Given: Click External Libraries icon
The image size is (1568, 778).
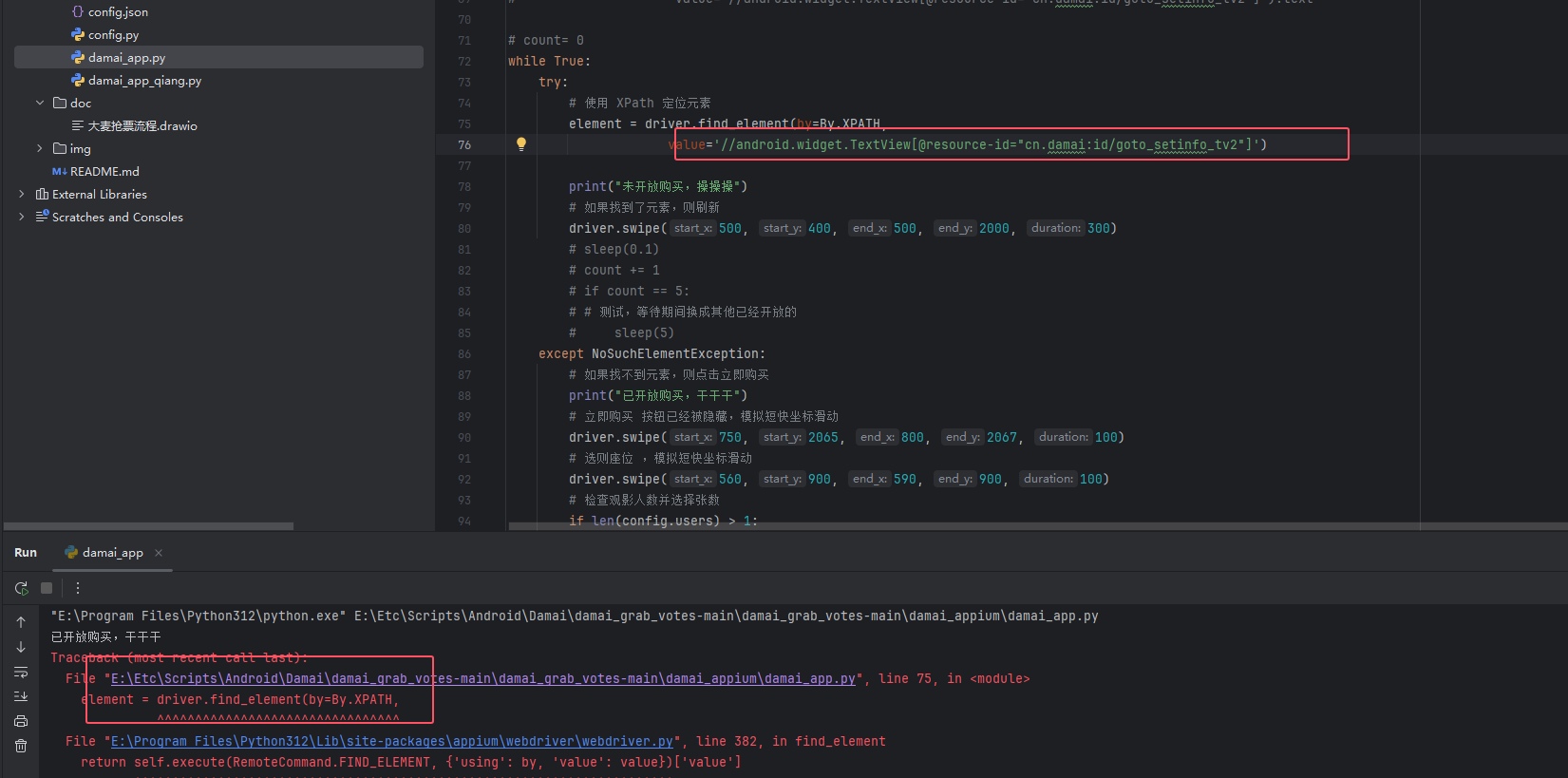Looking at the screenshot, I should (x=42, y=194).
